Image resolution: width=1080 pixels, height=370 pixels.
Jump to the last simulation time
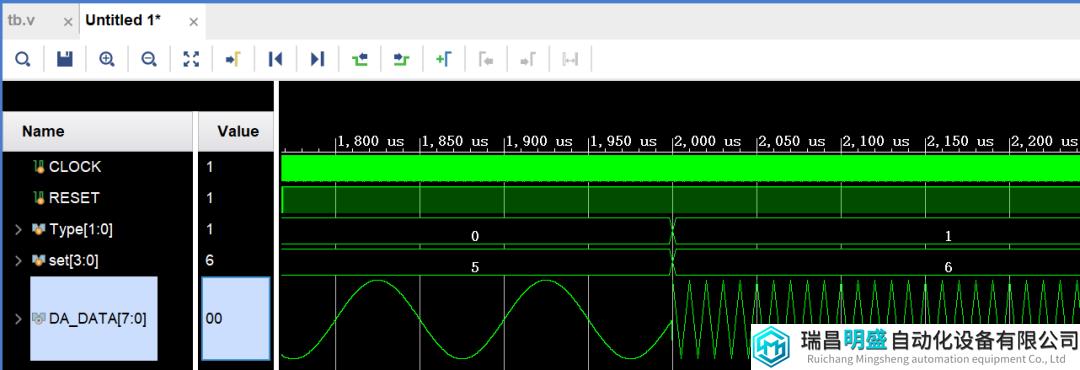tap(317, 60)
